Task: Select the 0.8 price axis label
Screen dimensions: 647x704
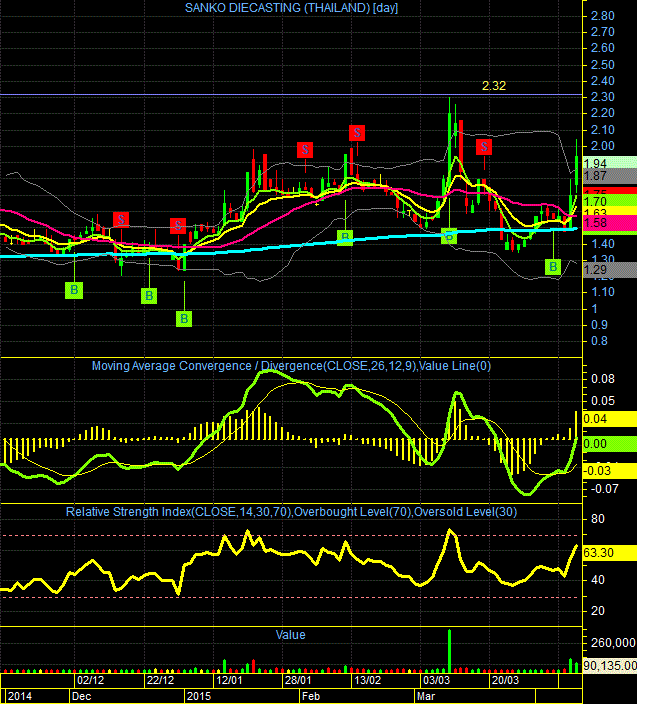Action: (599, 341)
